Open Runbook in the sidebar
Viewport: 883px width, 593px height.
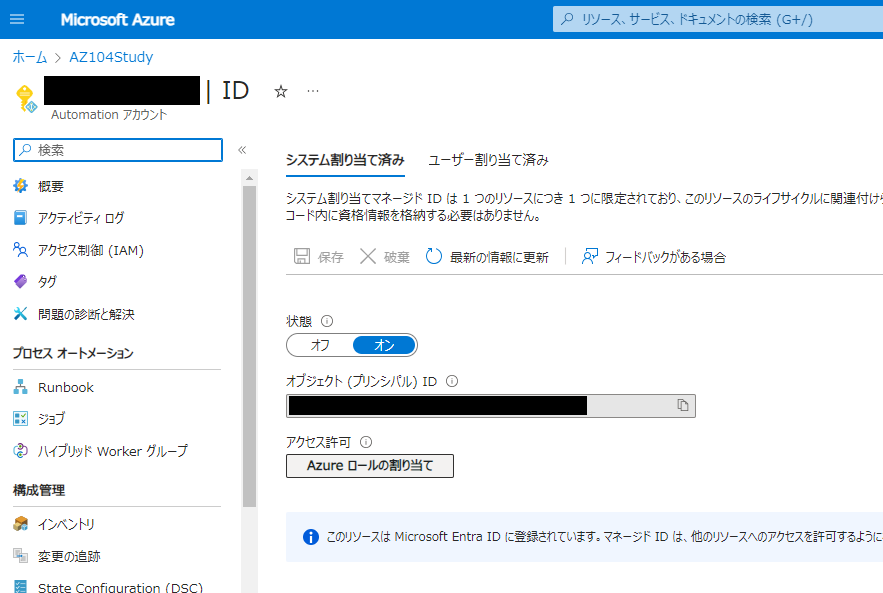66,387
